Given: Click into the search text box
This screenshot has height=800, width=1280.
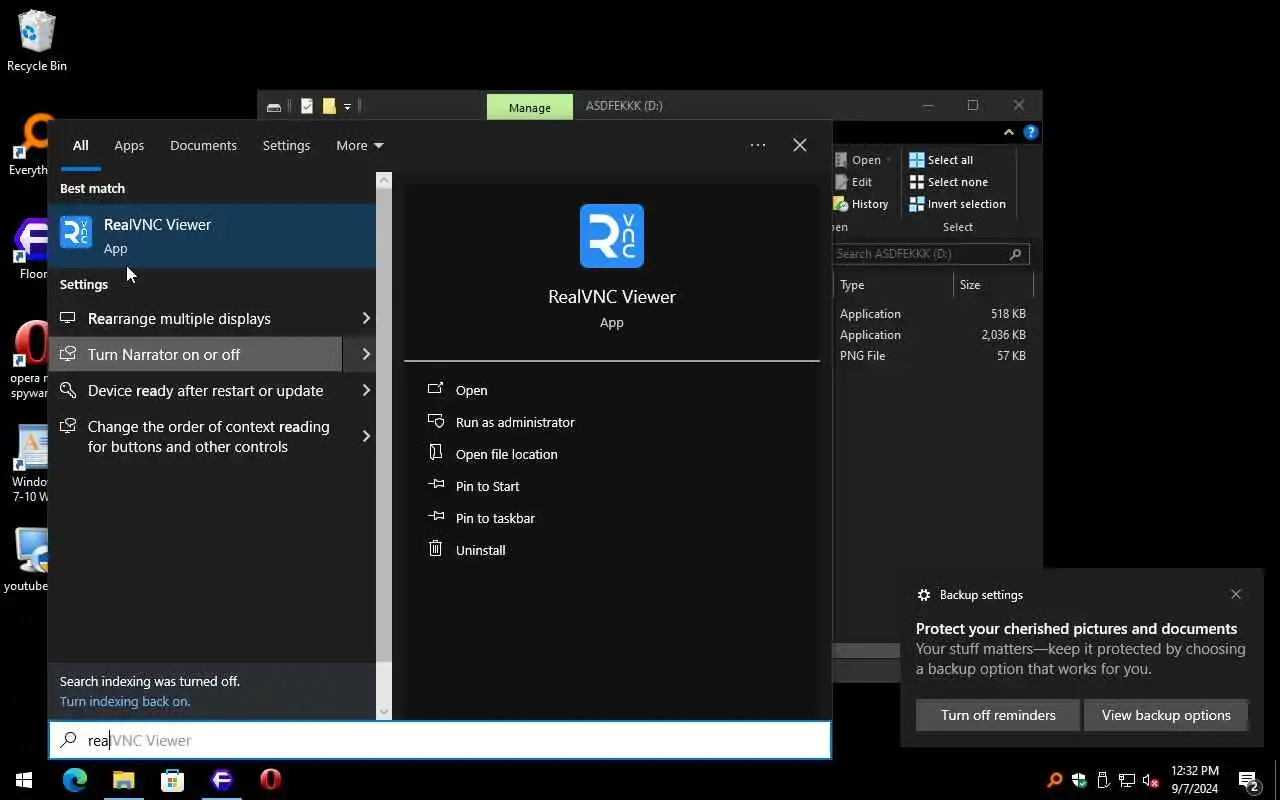Looking at the screenshot, I should 440,740.
